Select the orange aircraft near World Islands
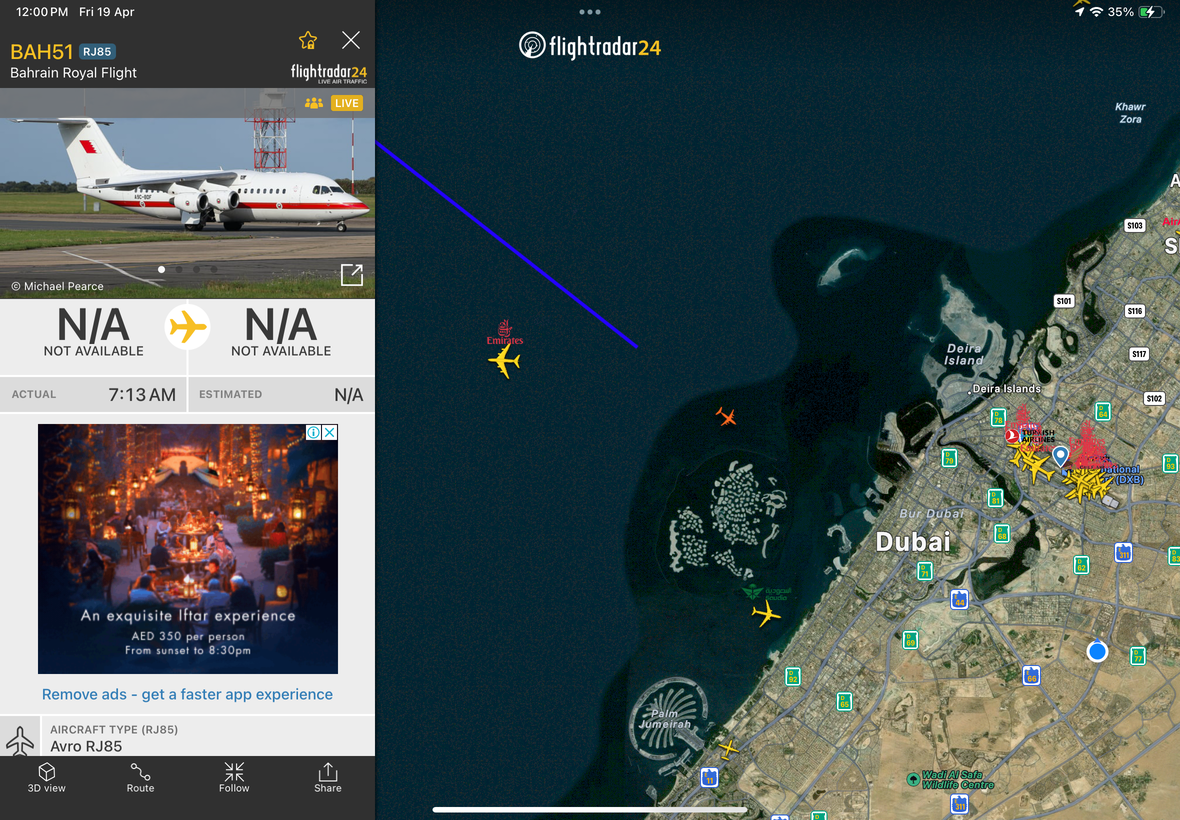Viewport: 1180px width, 820px height. point(725,416)
